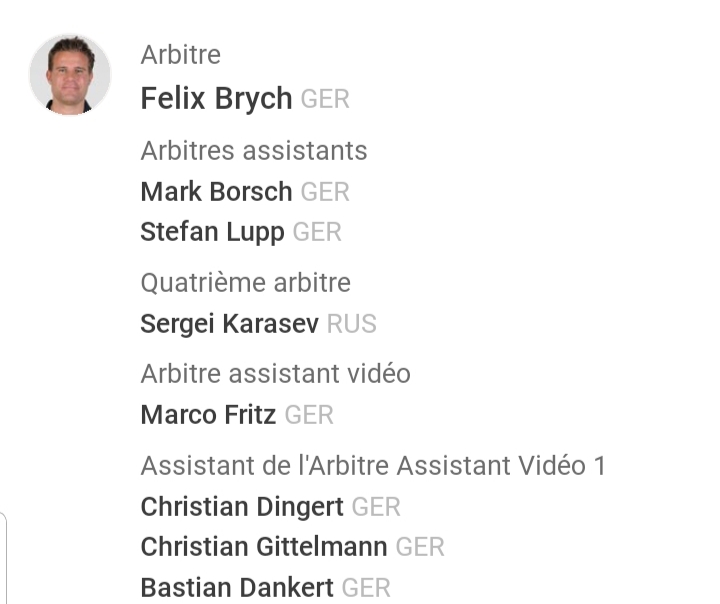Click GER next to Stefan Lupp
This screenshot has height=604, width=720.
[x=317, y=233]
